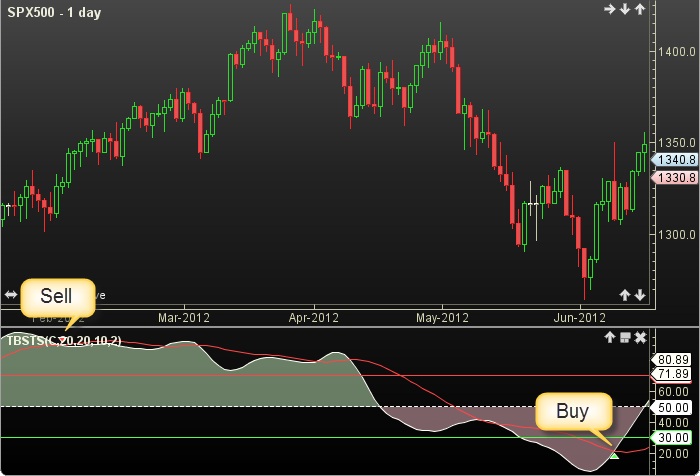Screen dimensions: 700x476
Task: Click the 30.00 green level tag
Action: point(671,438)
